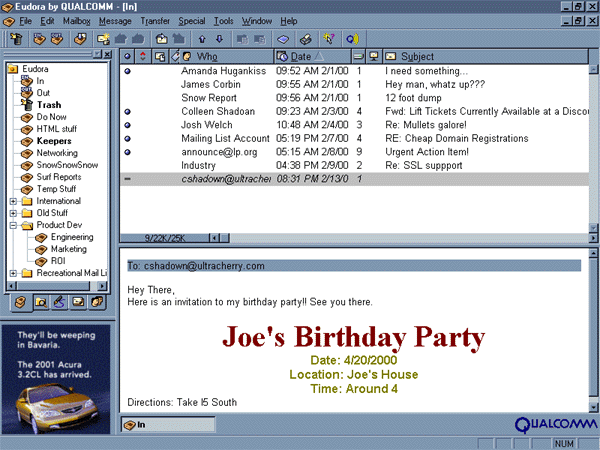Open the File menu
The height and width of the screenshot is (450, 600).
tap(25, 21)
